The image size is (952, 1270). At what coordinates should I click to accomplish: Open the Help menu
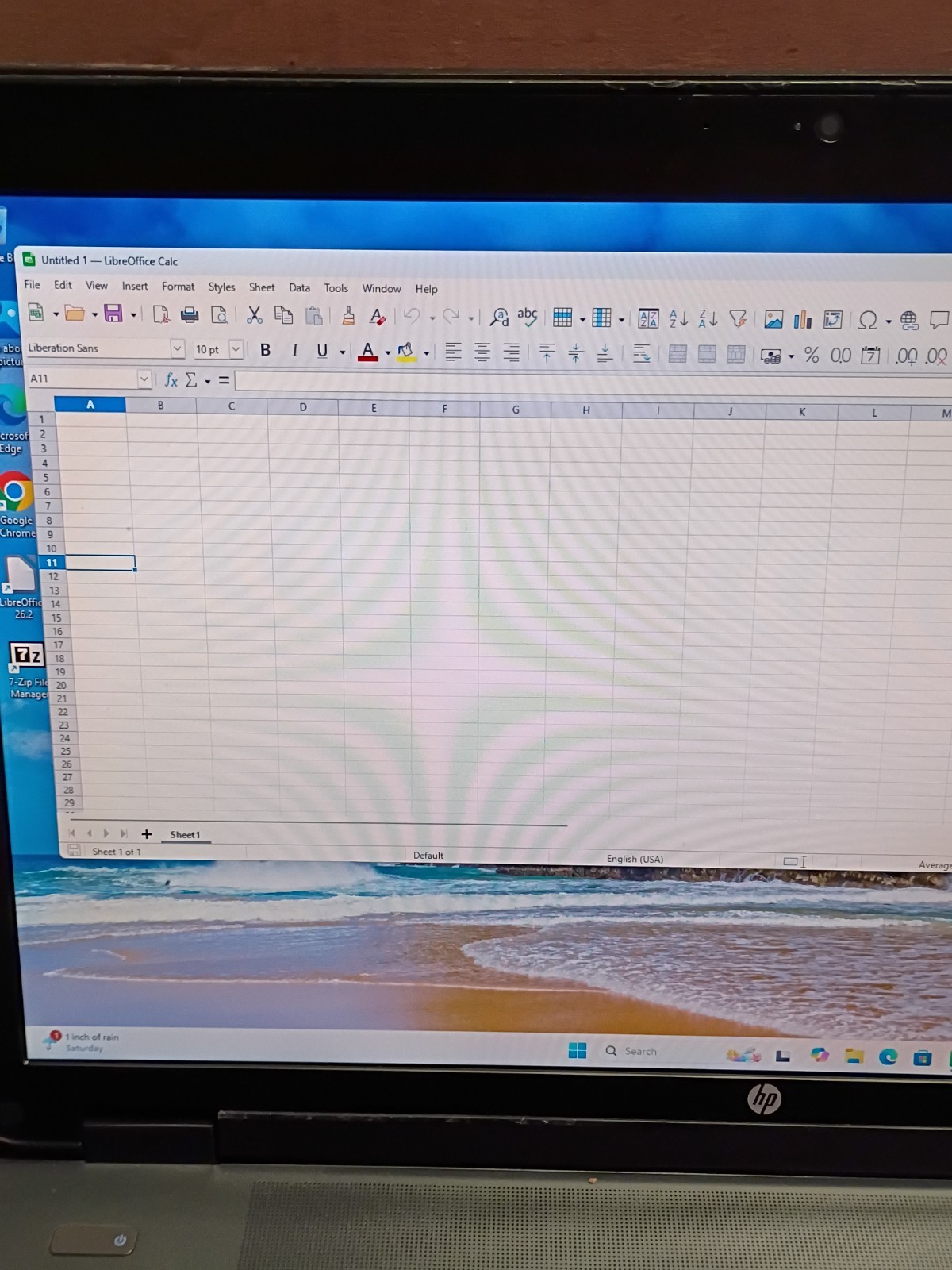click(426, 289)
